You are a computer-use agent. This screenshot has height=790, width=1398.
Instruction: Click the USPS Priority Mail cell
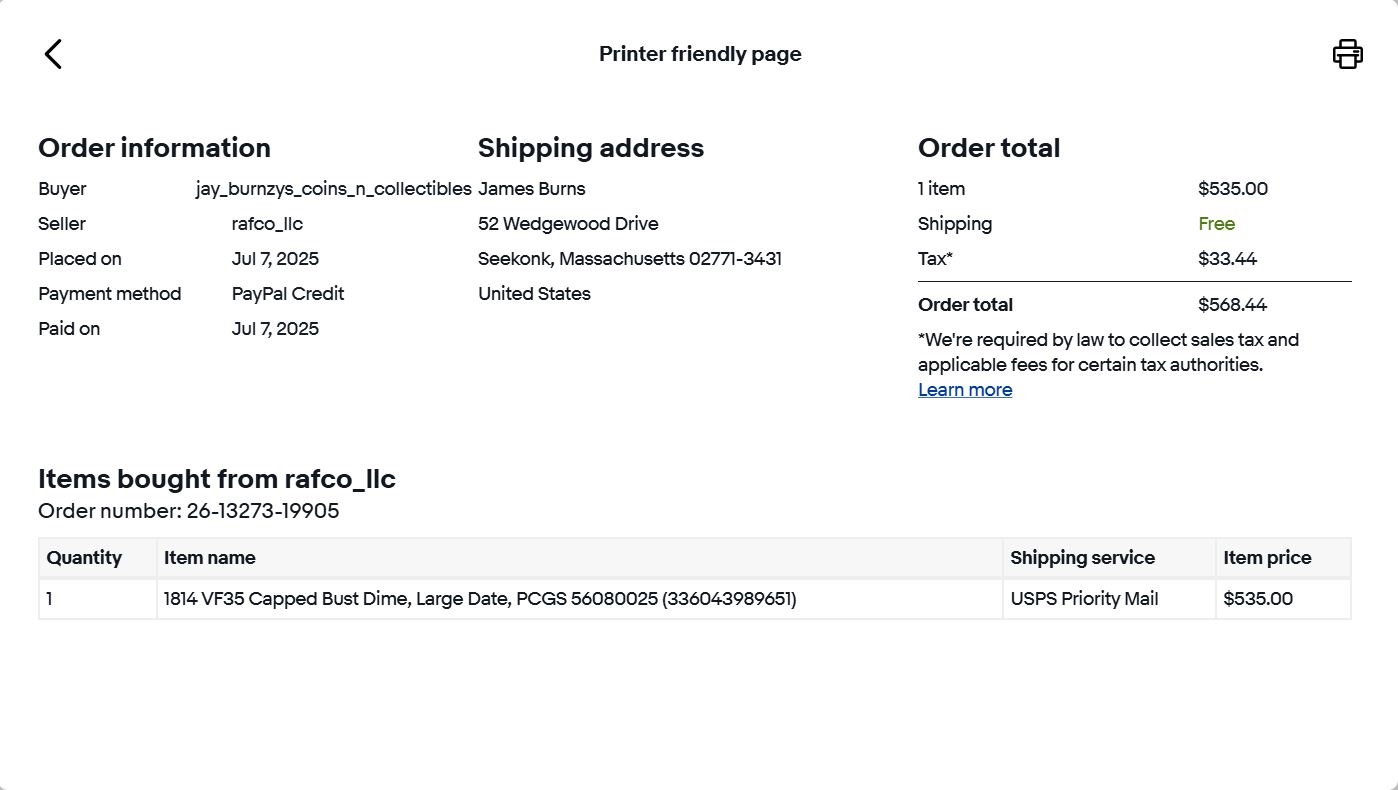[x=1084, y=599]
